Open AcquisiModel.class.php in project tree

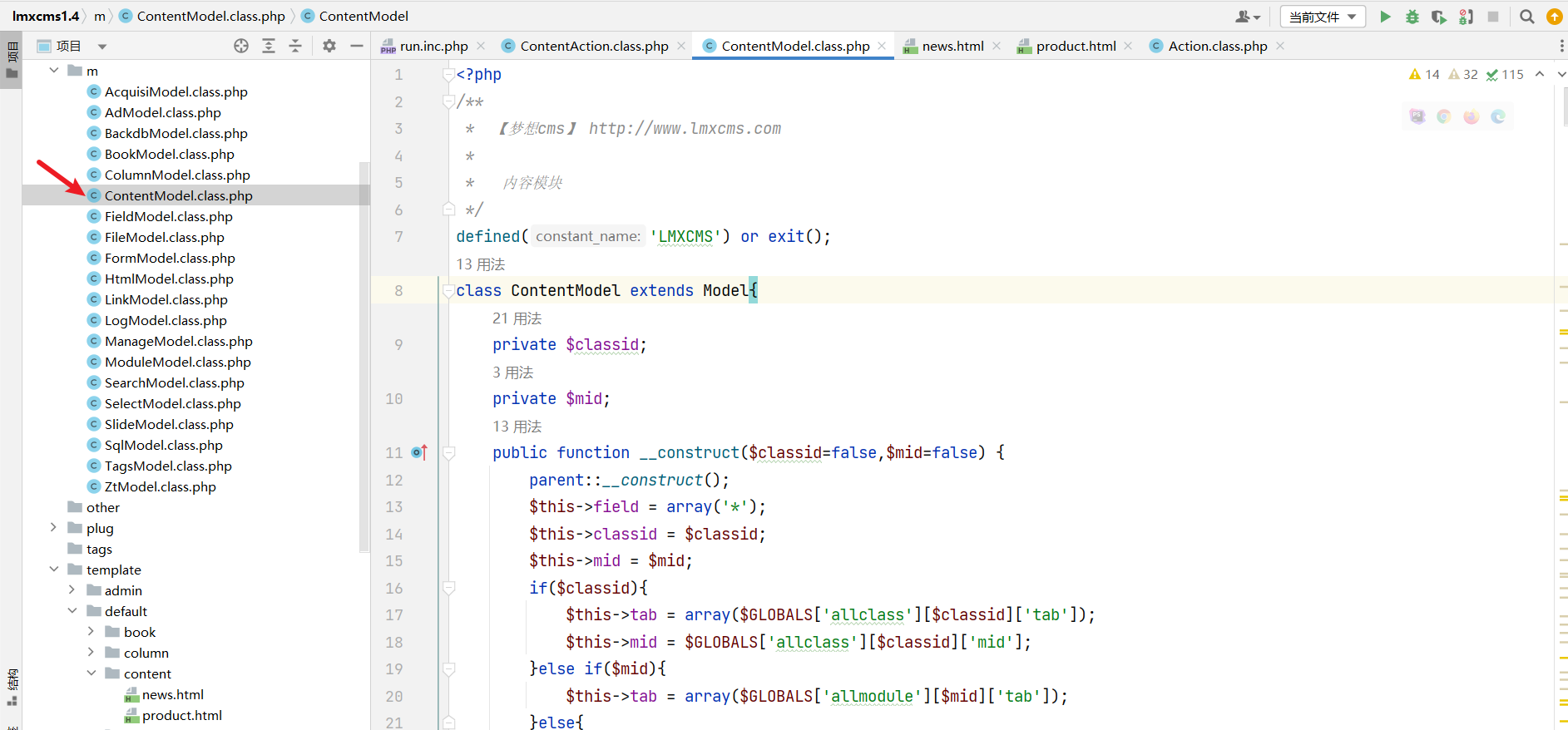[176, 91]
